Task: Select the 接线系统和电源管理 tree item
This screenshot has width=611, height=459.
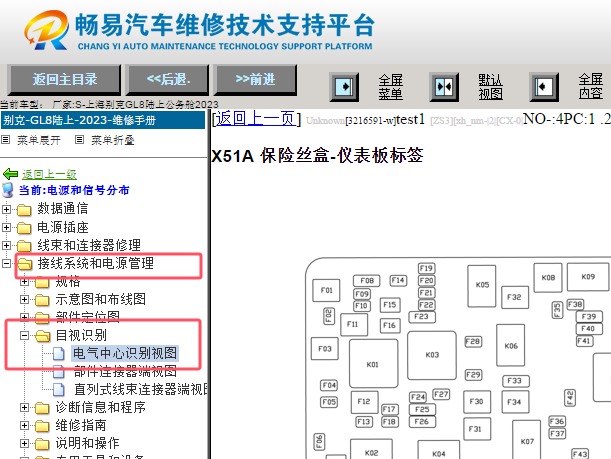Action: 95,263
